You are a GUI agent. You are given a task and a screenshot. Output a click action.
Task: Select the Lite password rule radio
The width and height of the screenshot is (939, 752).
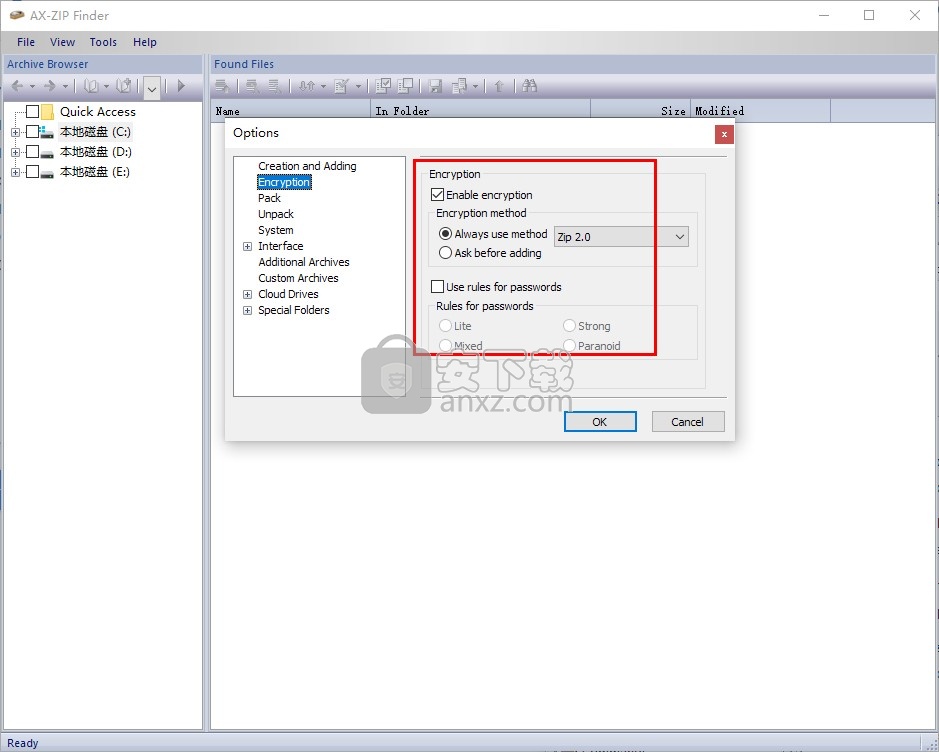445,326
